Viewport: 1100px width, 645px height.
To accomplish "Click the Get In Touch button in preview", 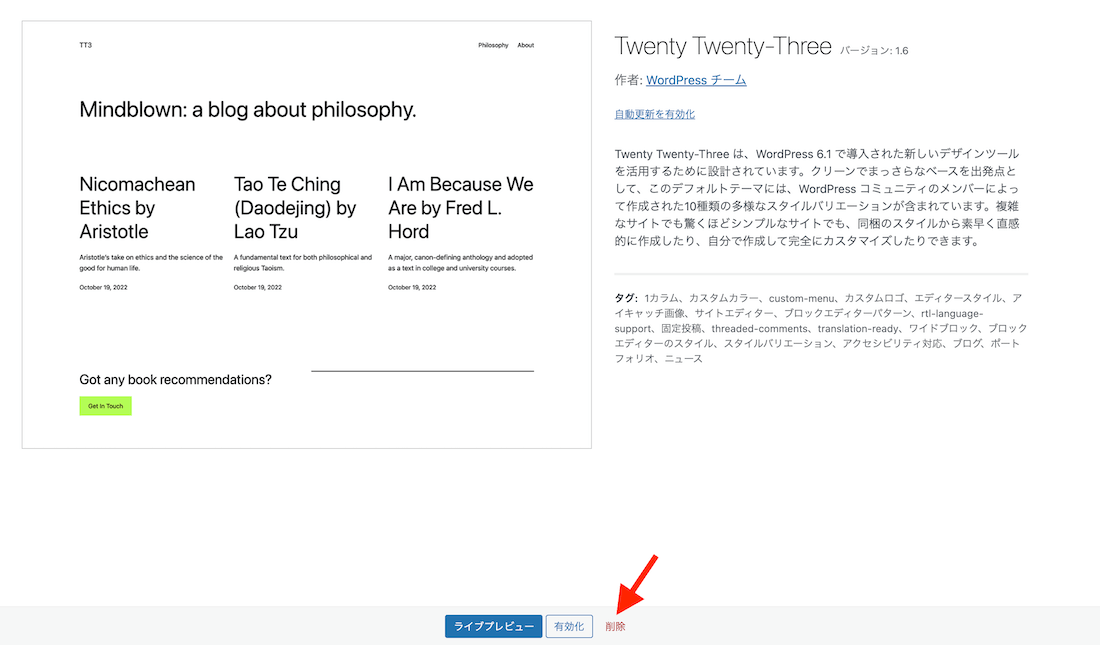I will [105, 406].
